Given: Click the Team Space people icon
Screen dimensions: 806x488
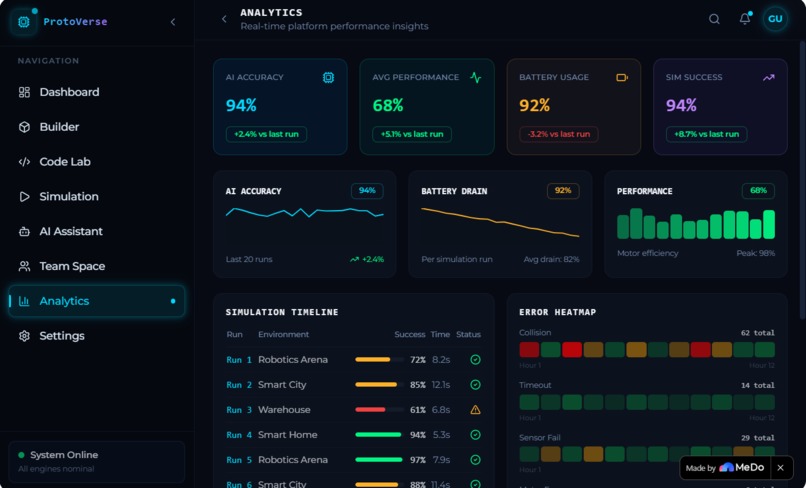Looking at the screenshot, I should [x=24, y=266].
